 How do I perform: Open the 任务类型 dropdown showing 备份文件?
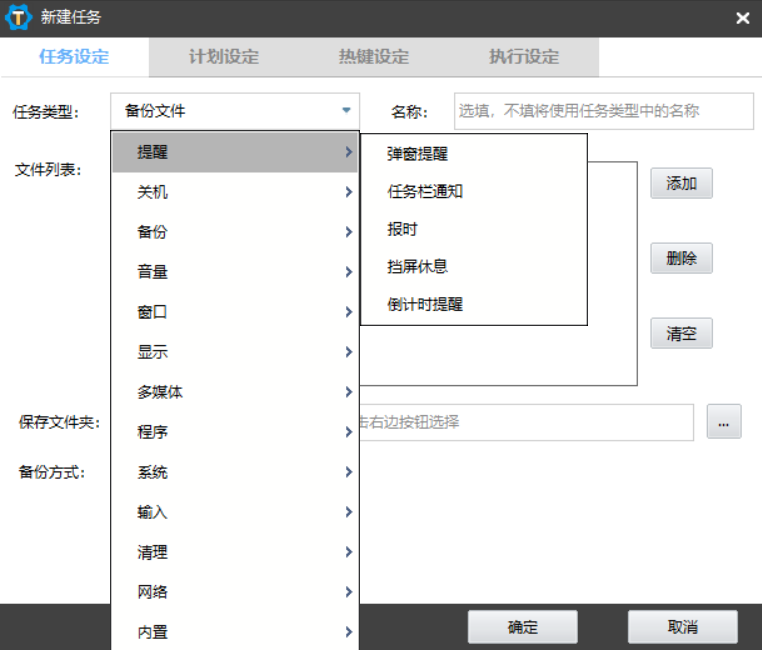(235, 111)
